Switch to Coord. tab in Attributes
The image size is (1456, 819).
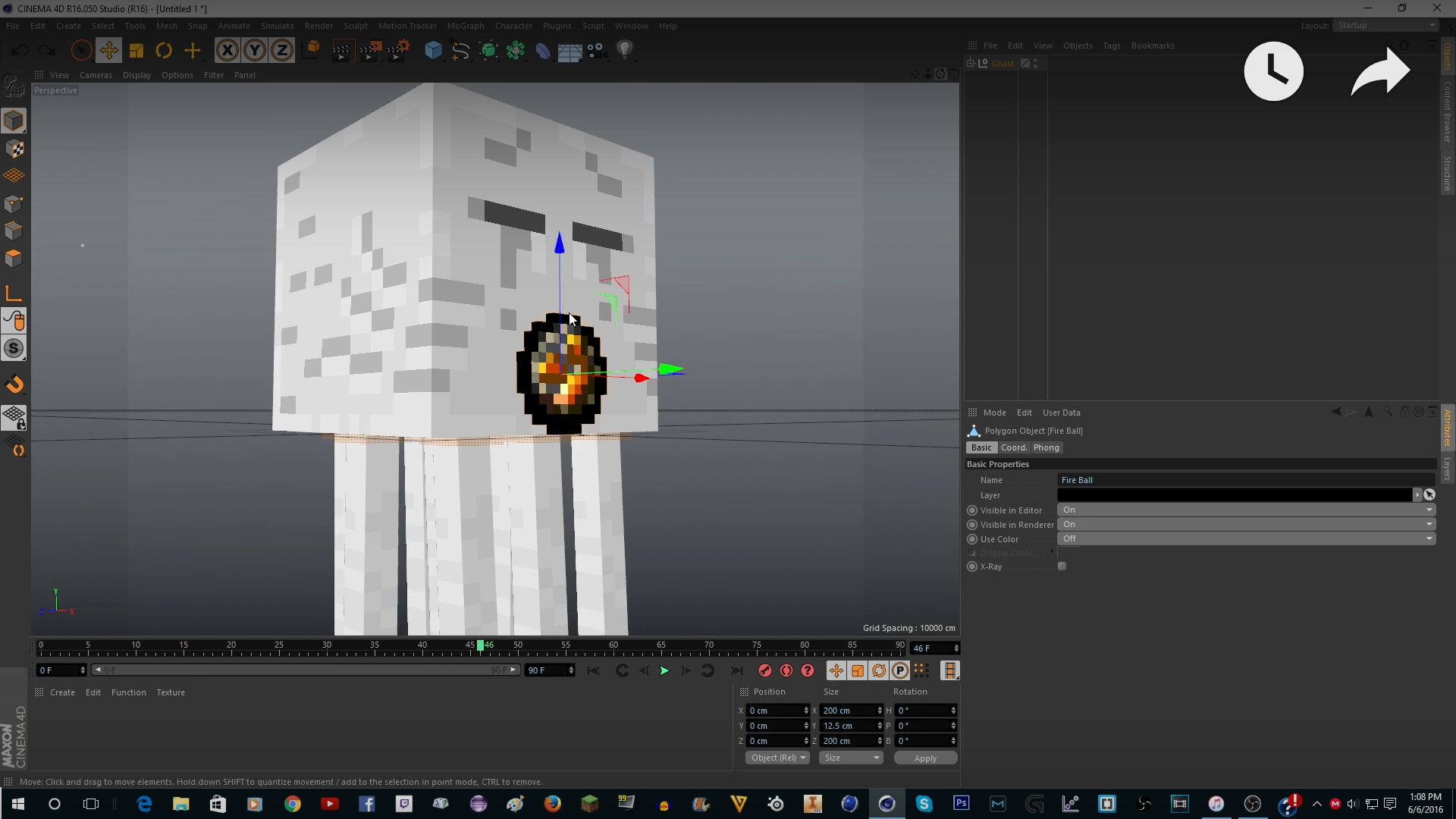[1013, 447]
